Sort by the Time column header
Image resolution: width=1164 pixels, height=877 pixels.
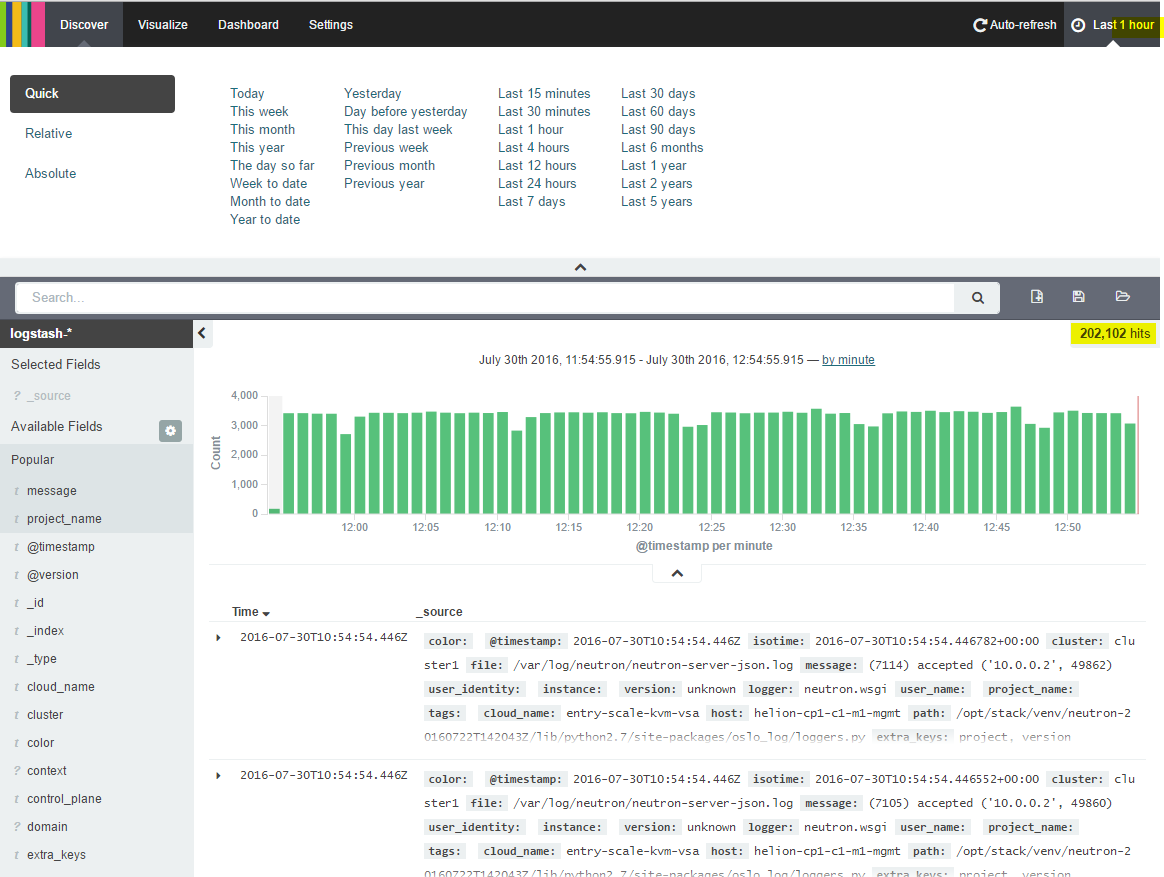[250, 612]
